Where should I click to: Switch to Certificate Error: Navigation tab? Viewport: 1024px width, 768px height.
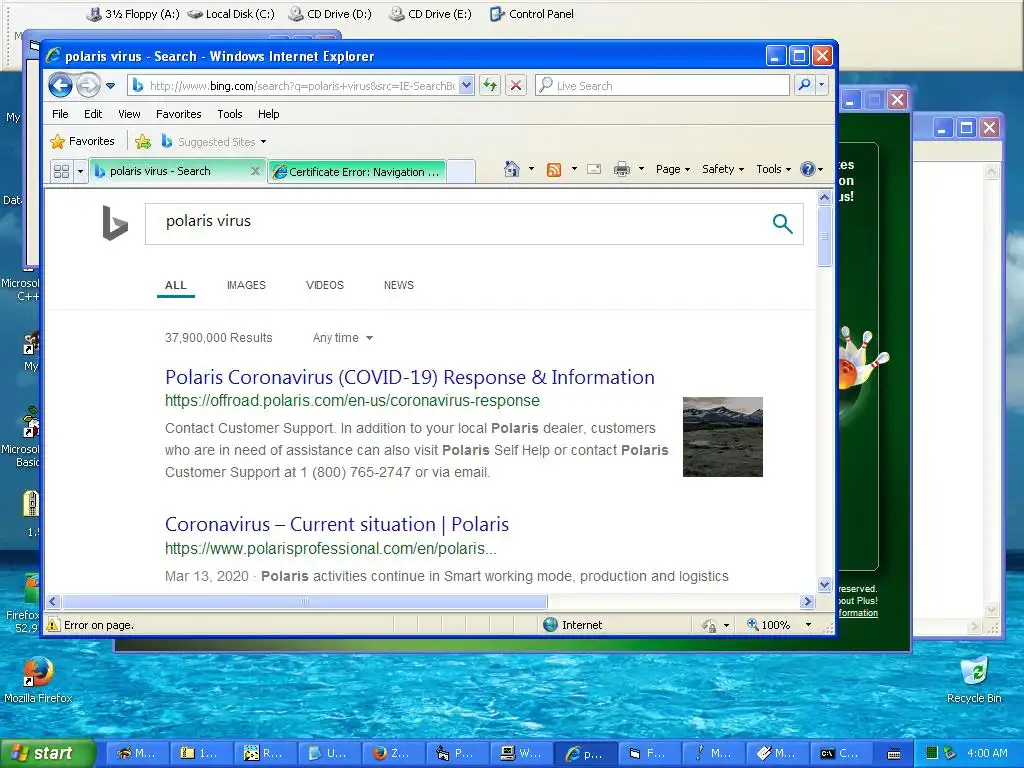(x=357, y=172)
